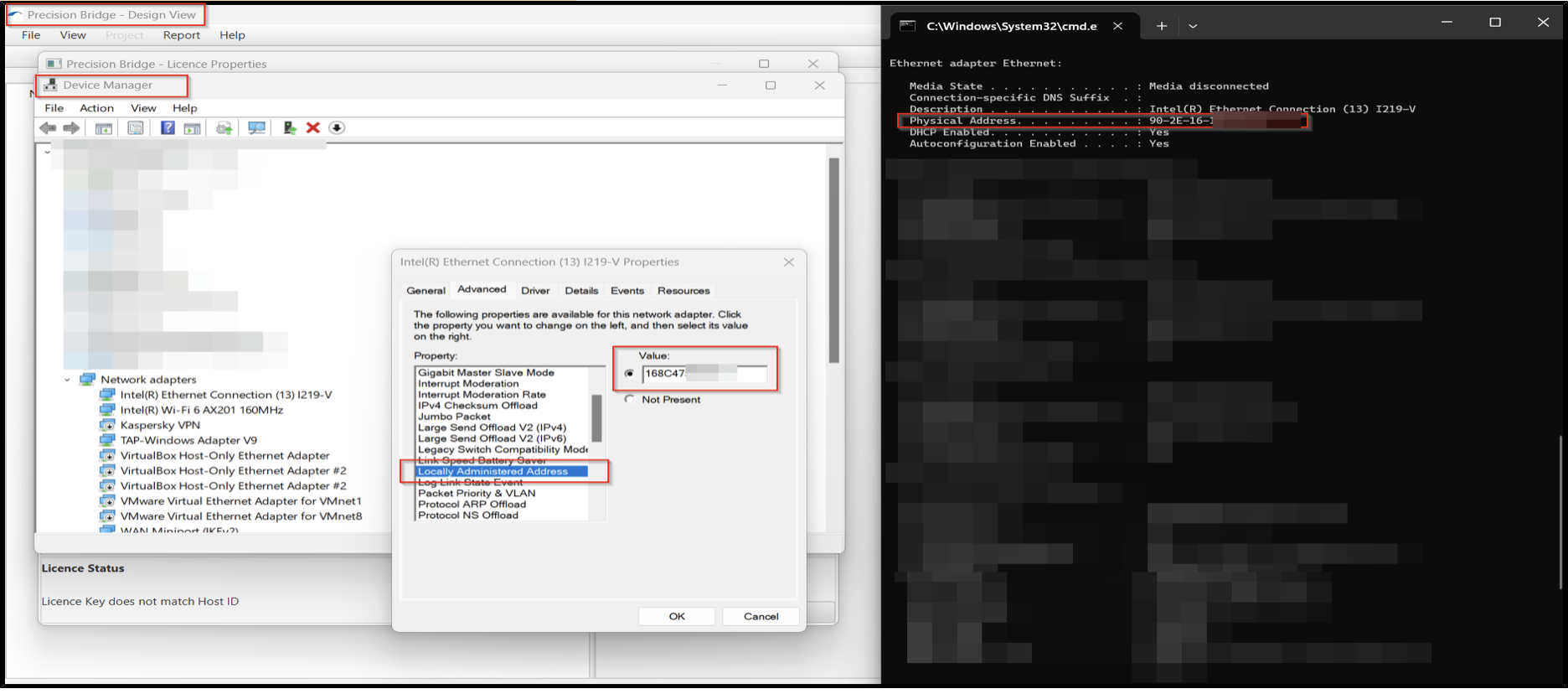The image size is (1568, 694).
Task: Click the down-arrow Disable device toolbar icon
Action: pos(337,127)
